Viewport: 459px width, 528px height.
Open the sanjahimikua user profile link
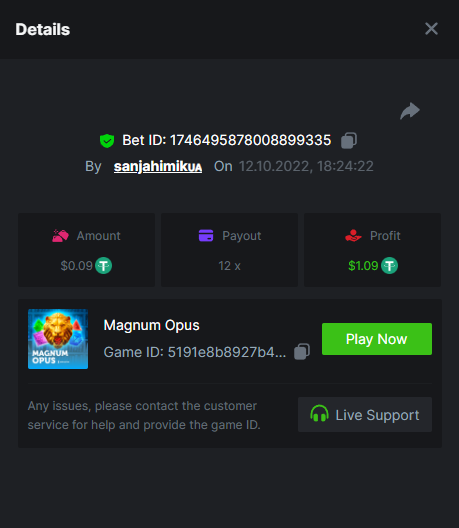point(158,166)
